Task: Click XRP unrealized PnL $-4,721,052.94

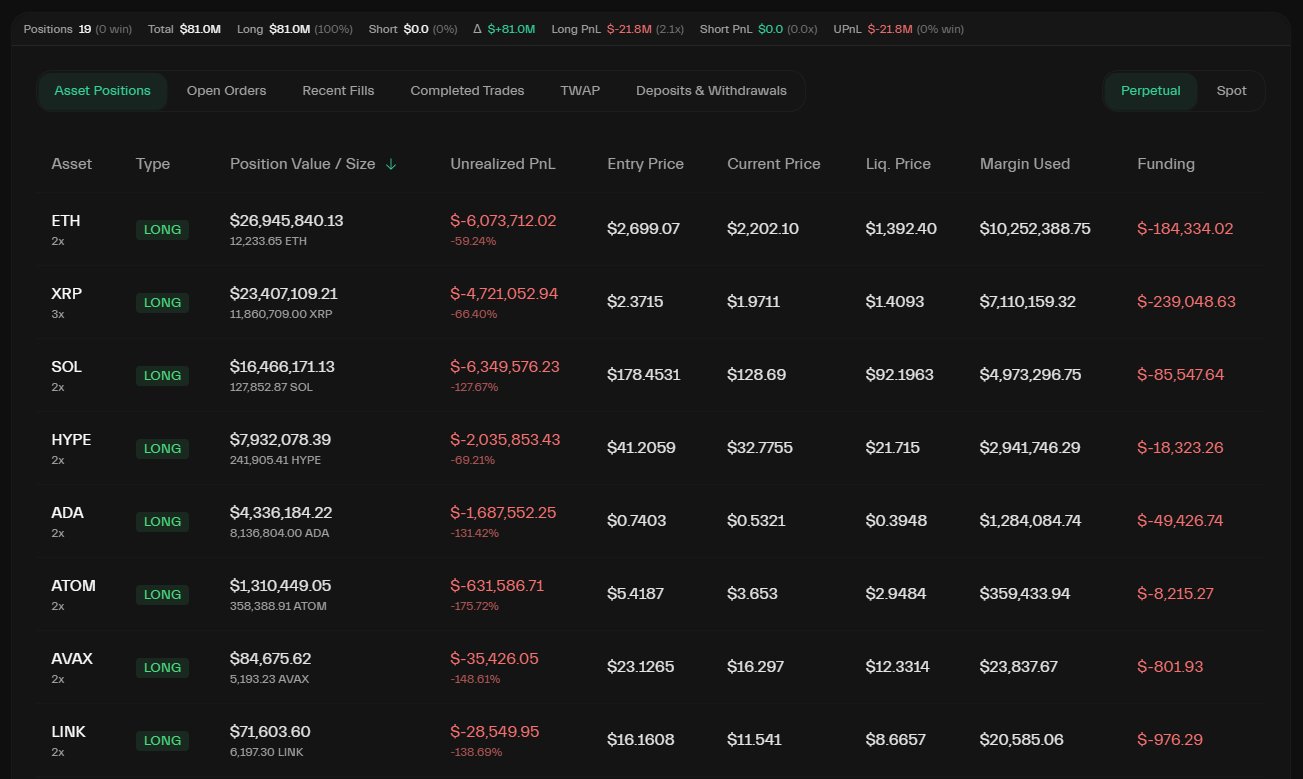Action: pyautogui.click(x=504, y=294)
